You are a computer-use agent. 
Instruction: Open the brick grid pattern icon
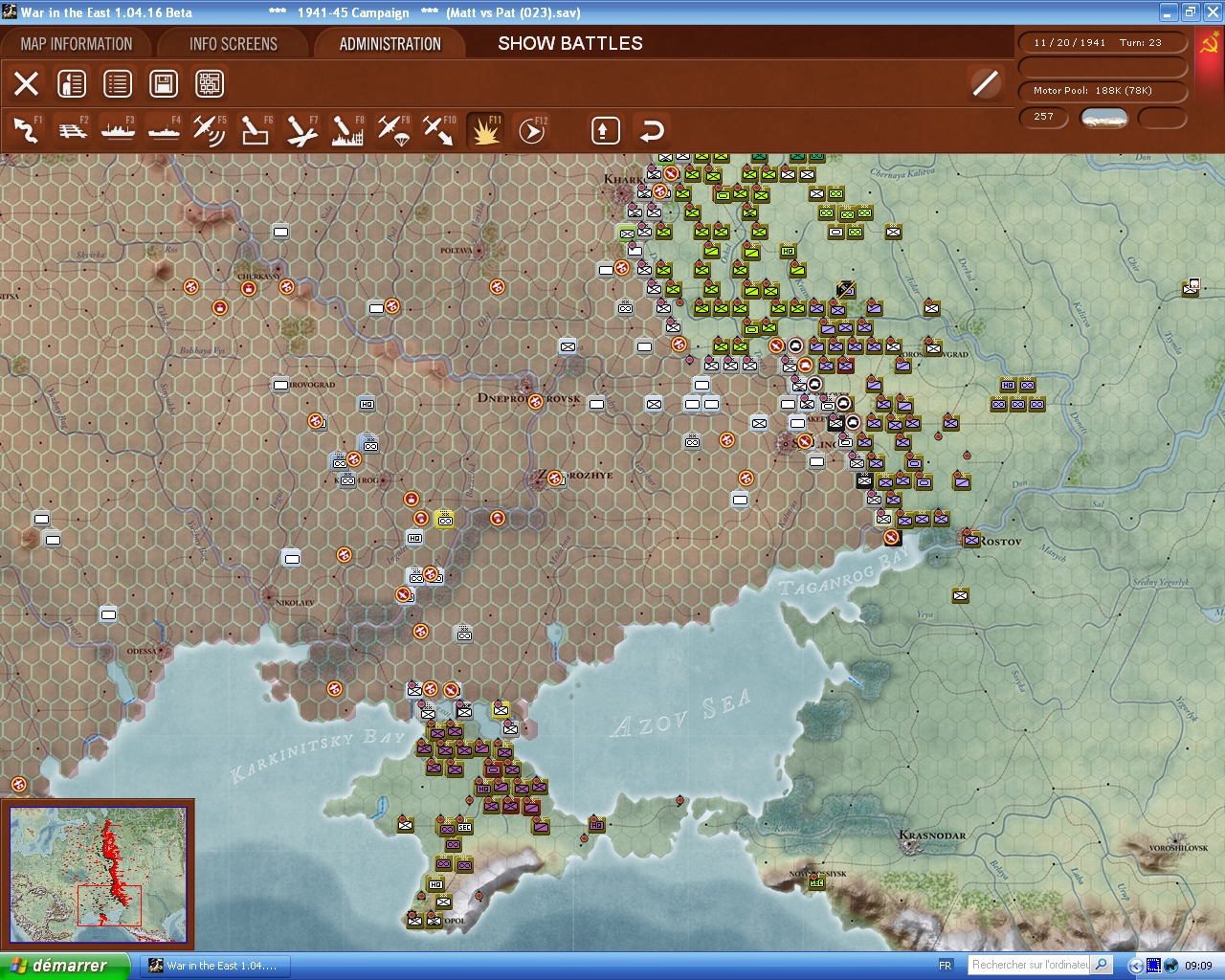[x=210, y=83]
